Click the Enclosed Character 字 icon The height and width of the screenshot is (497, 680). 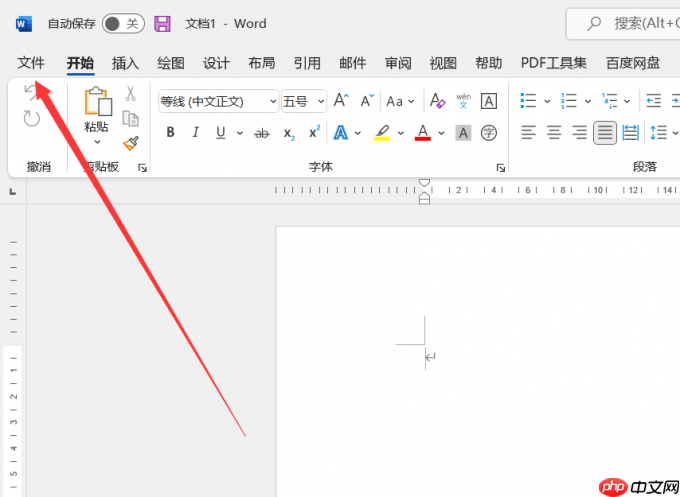489,133
